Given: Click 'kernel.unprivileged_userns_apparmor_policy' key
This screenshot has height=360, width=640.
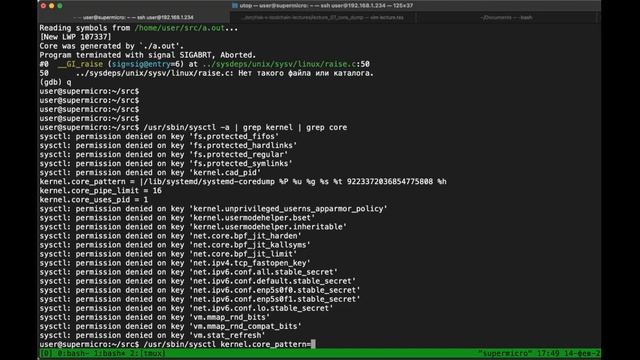Looking at the screenshot, I should 288,209.
